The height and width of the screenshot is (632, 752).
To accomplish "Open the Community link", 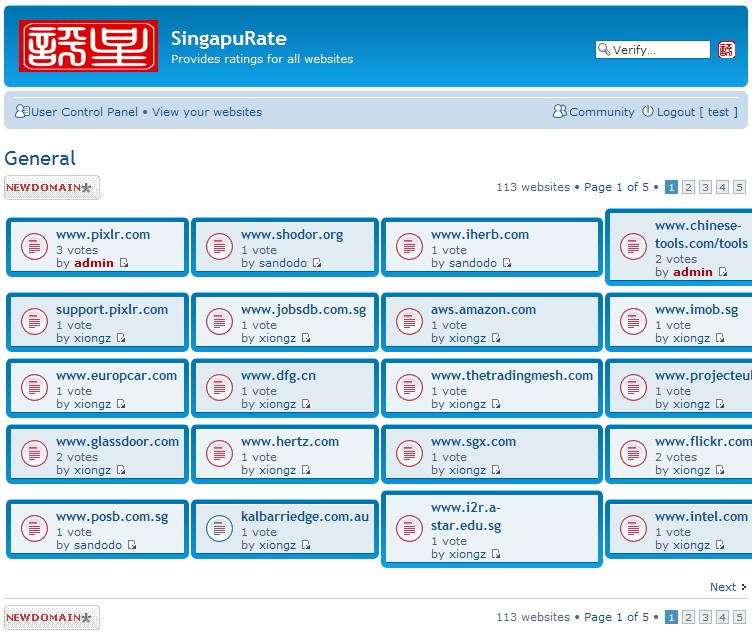I will [x=602, y=112].
